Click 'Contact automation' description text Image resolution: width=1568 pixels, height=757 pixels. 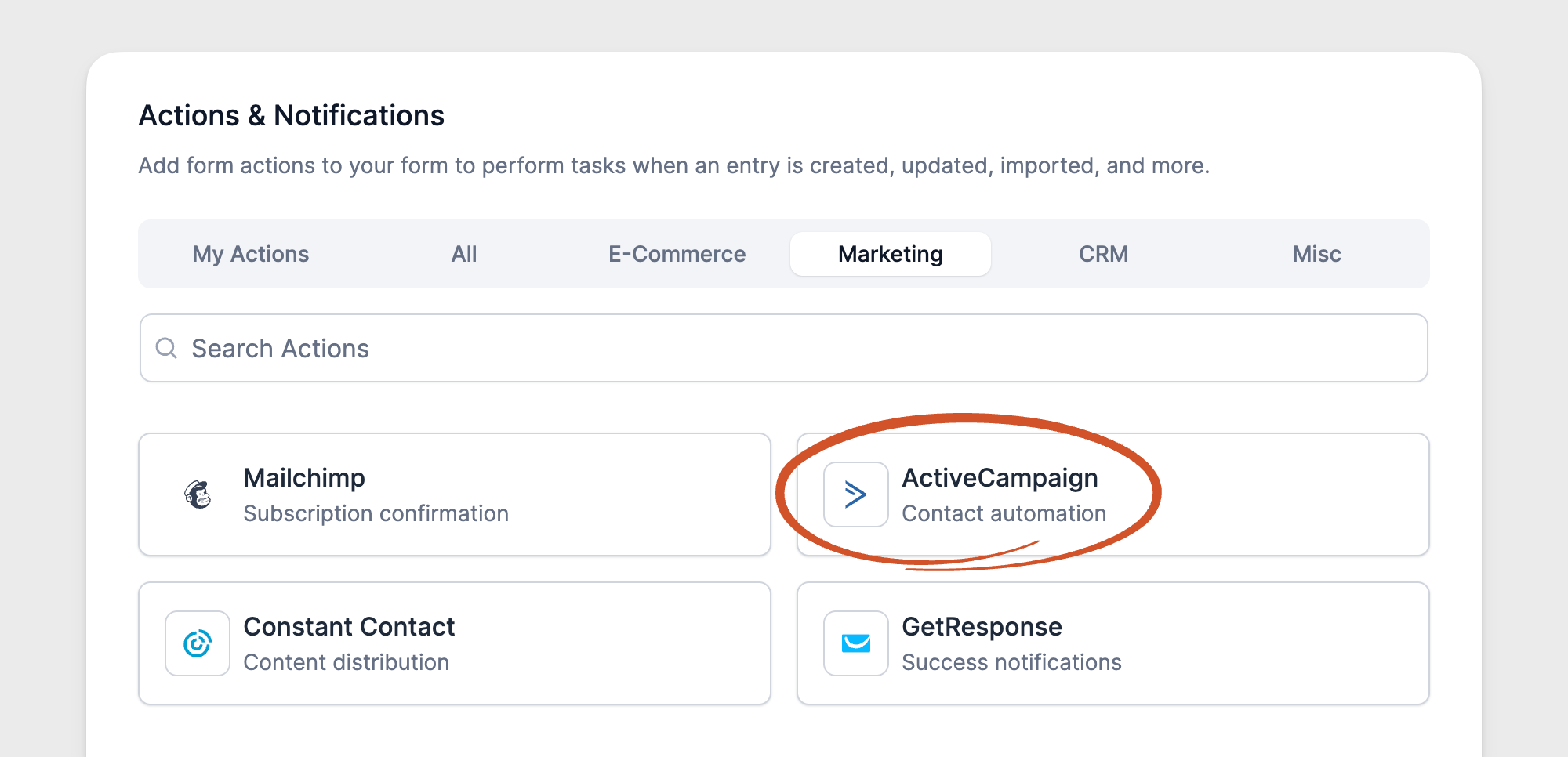(1004, 513)
